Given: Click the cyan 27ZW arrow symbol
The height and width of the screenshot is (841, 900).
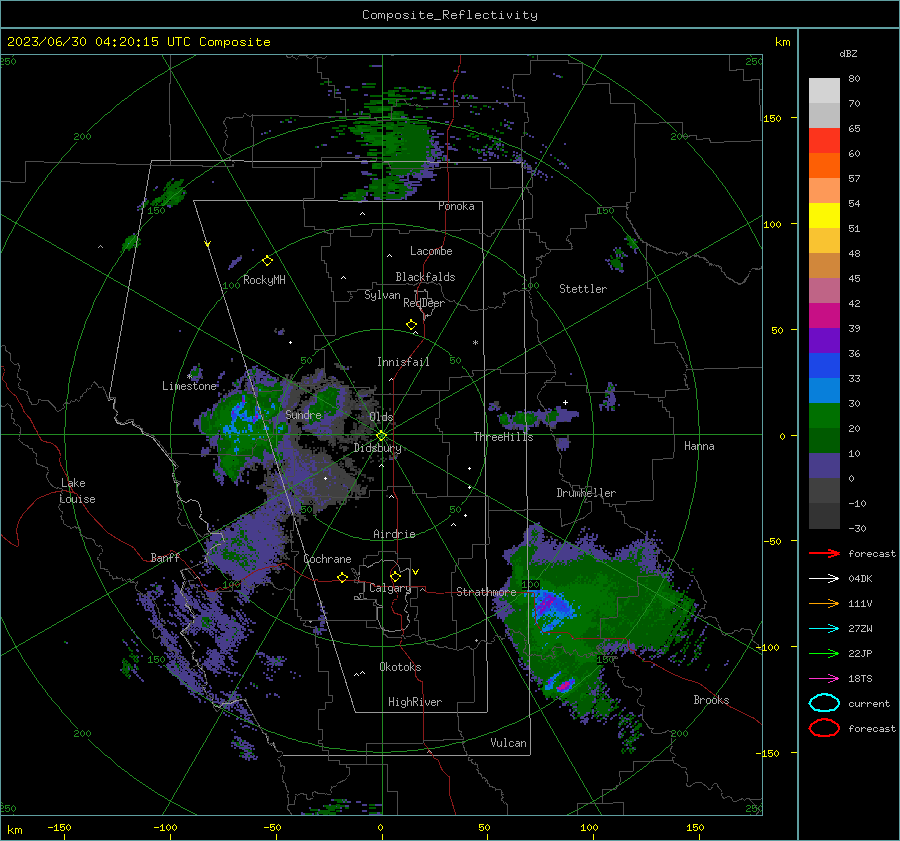Looking at the screenshot, I should 824,629.
